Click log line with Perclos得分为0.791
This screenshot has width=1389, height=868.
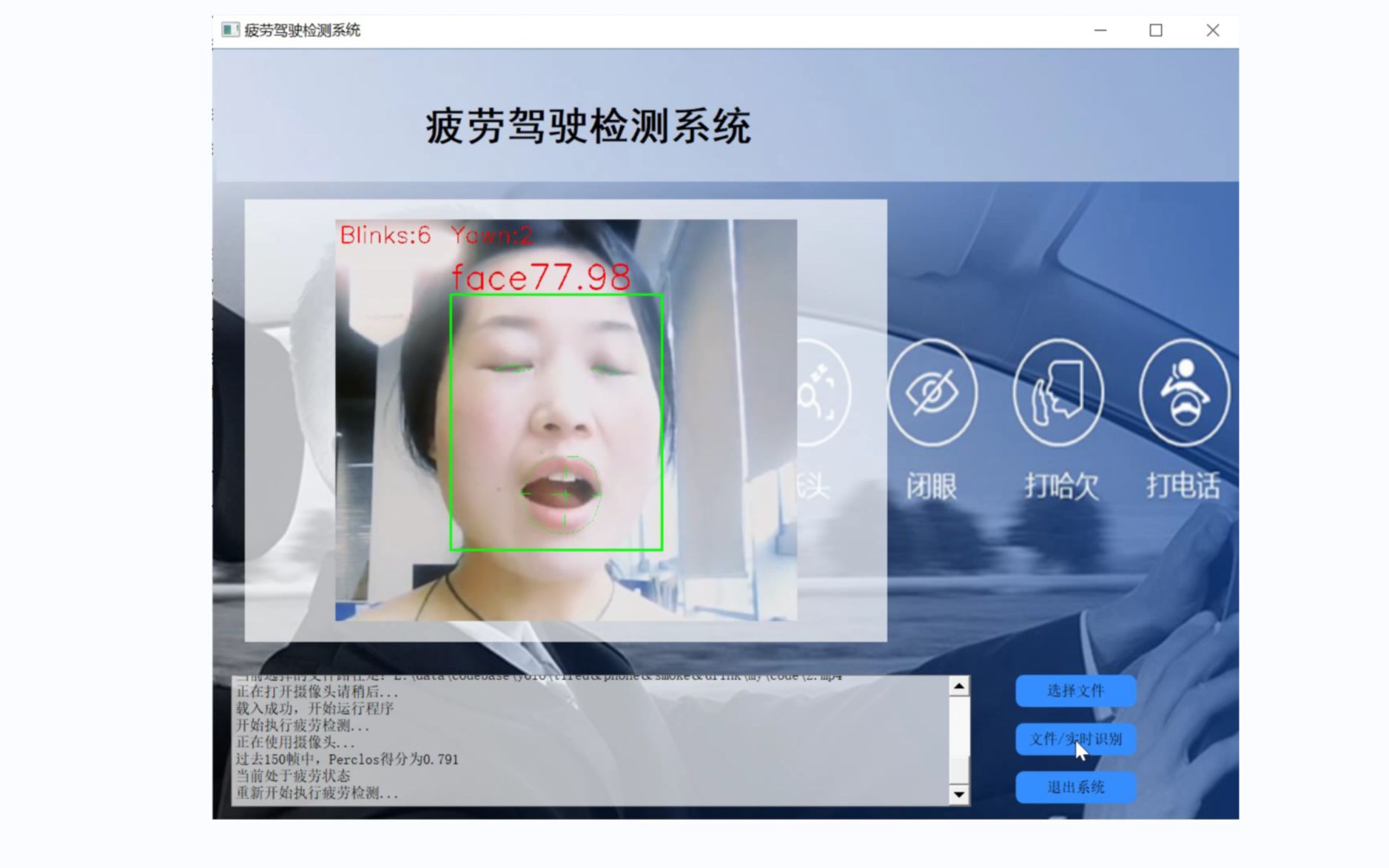coord(347,759)
